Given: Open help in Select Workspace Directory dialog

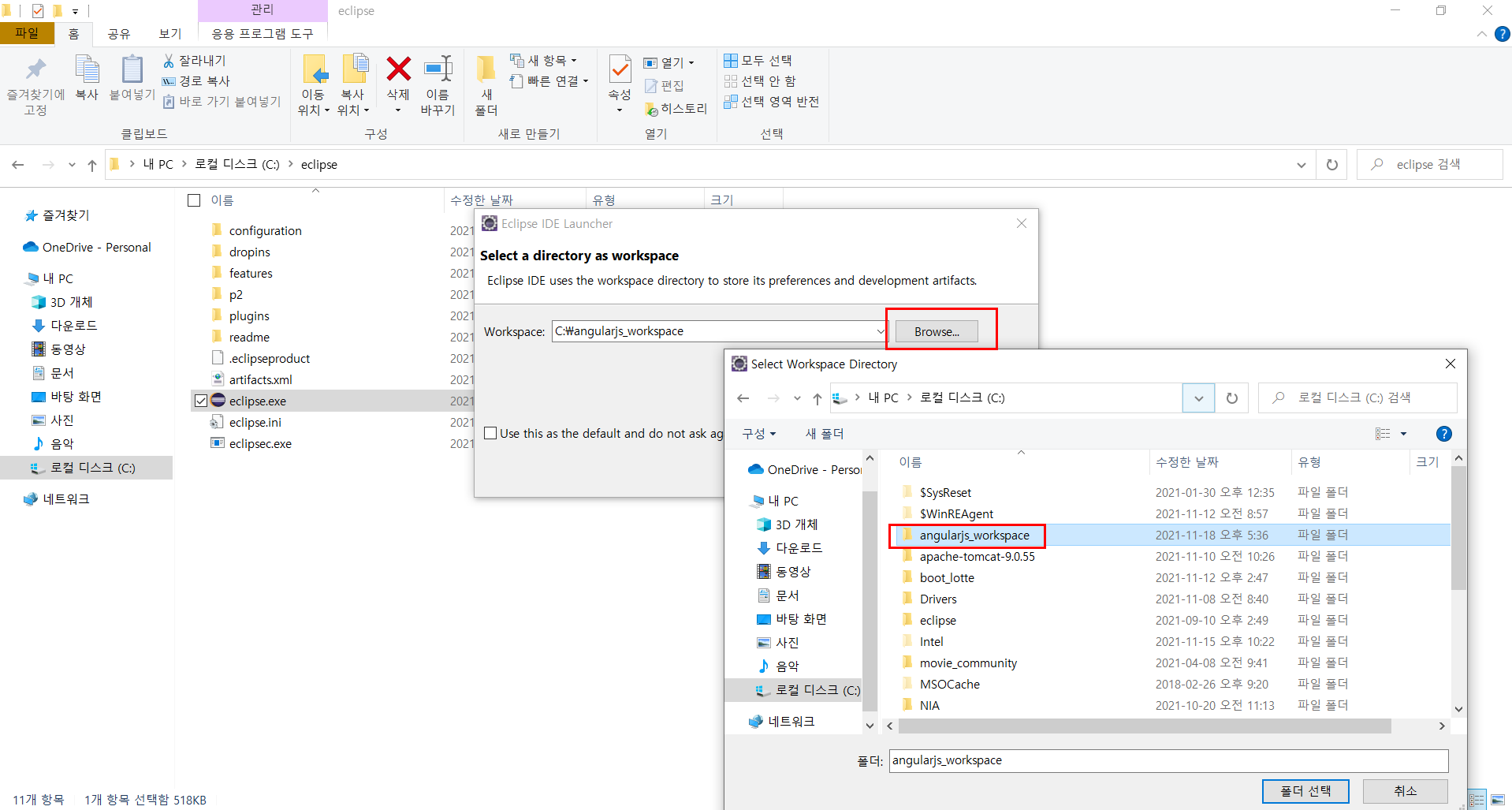Looking at the screenshot, I should [1444, 434].
